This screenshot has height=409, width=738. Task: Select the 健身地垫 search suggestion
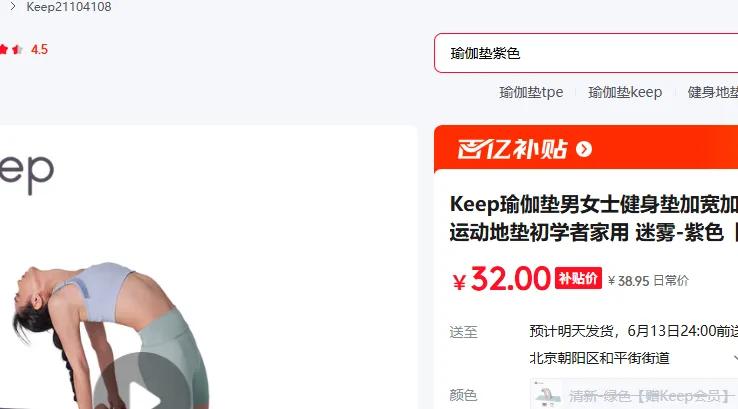click(x=713, y=92)
